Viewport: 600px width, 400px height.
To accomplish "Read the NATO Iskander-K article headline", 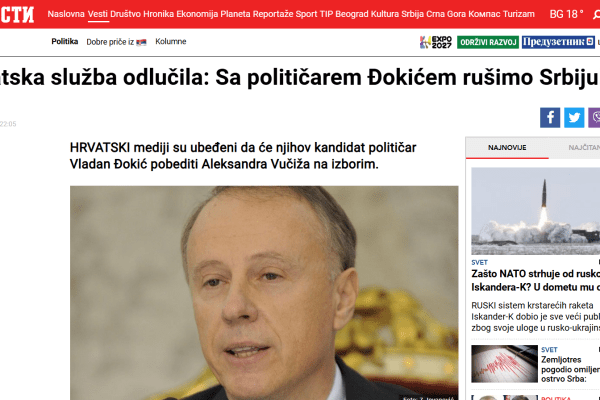I will click(x=535, y=281).
